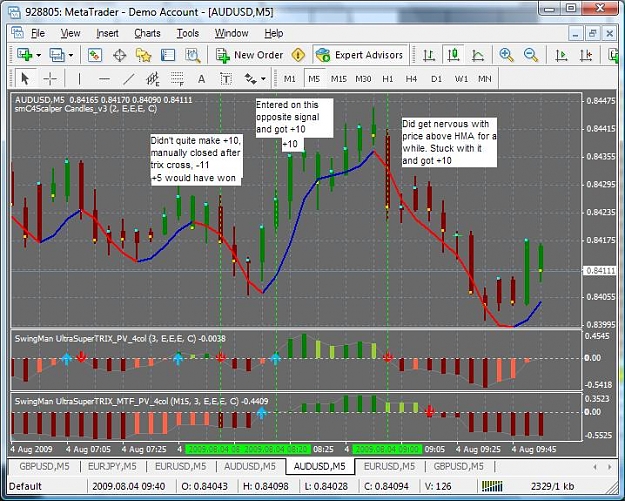Switch to the EURJPY,M5 chart tab

(x=112, y=466)
